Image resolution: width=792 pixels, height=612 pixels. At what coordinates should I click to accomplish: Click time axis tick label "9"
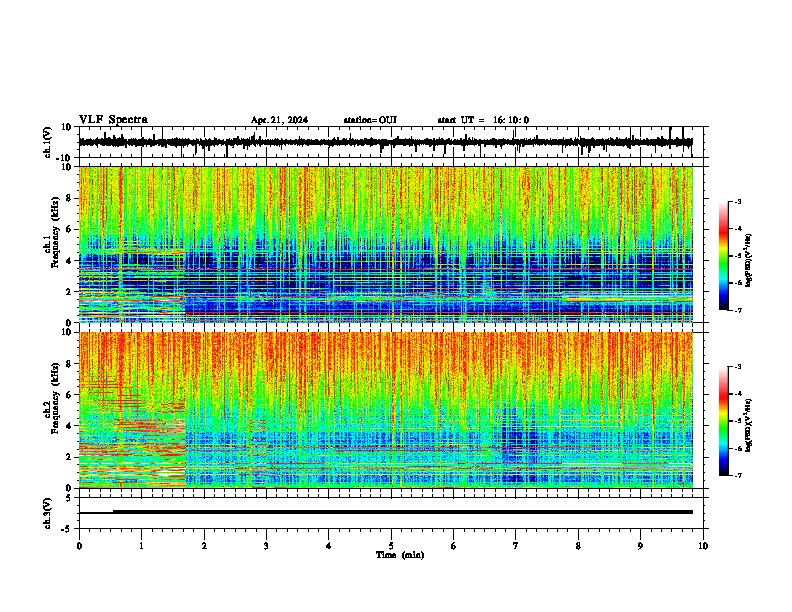click(x=640, y=546)
